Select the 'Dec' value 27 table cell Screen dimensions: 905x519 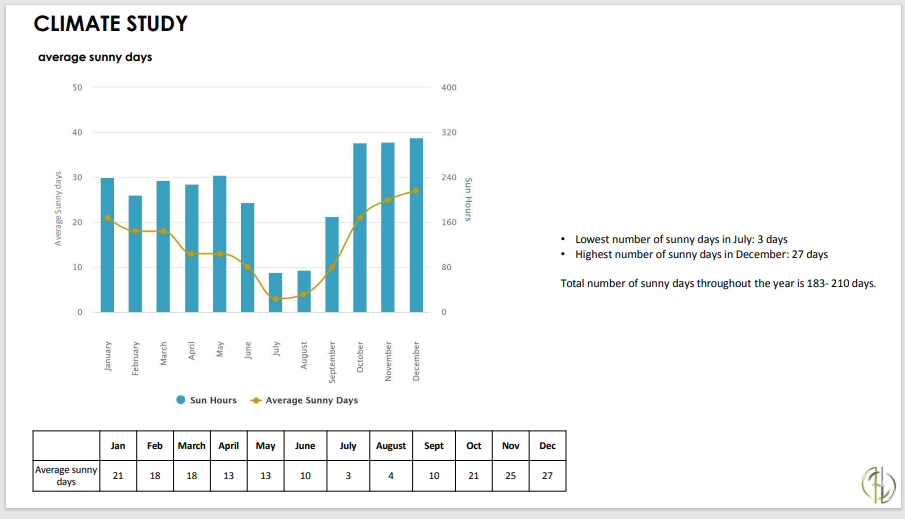point(547,476)
